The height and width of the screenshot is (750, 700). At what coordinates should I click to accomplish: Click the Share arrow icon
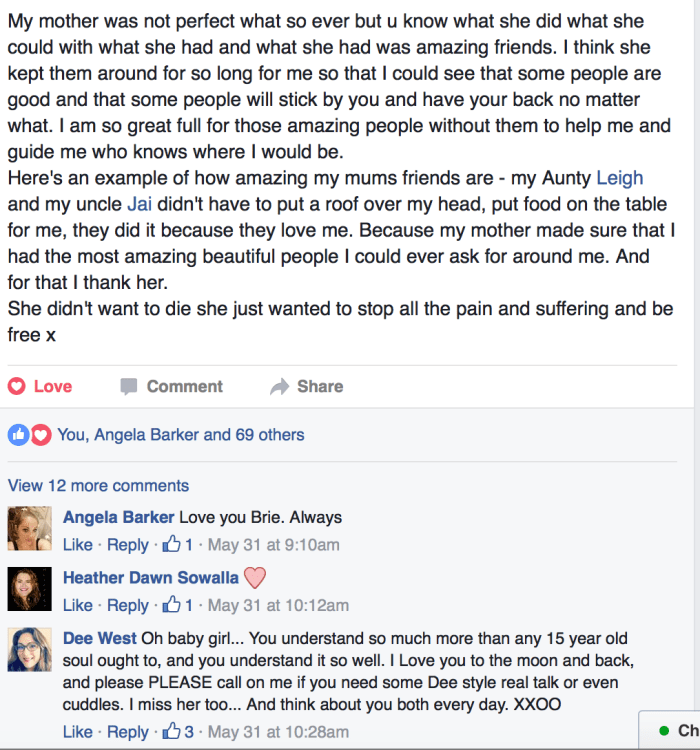279,387
